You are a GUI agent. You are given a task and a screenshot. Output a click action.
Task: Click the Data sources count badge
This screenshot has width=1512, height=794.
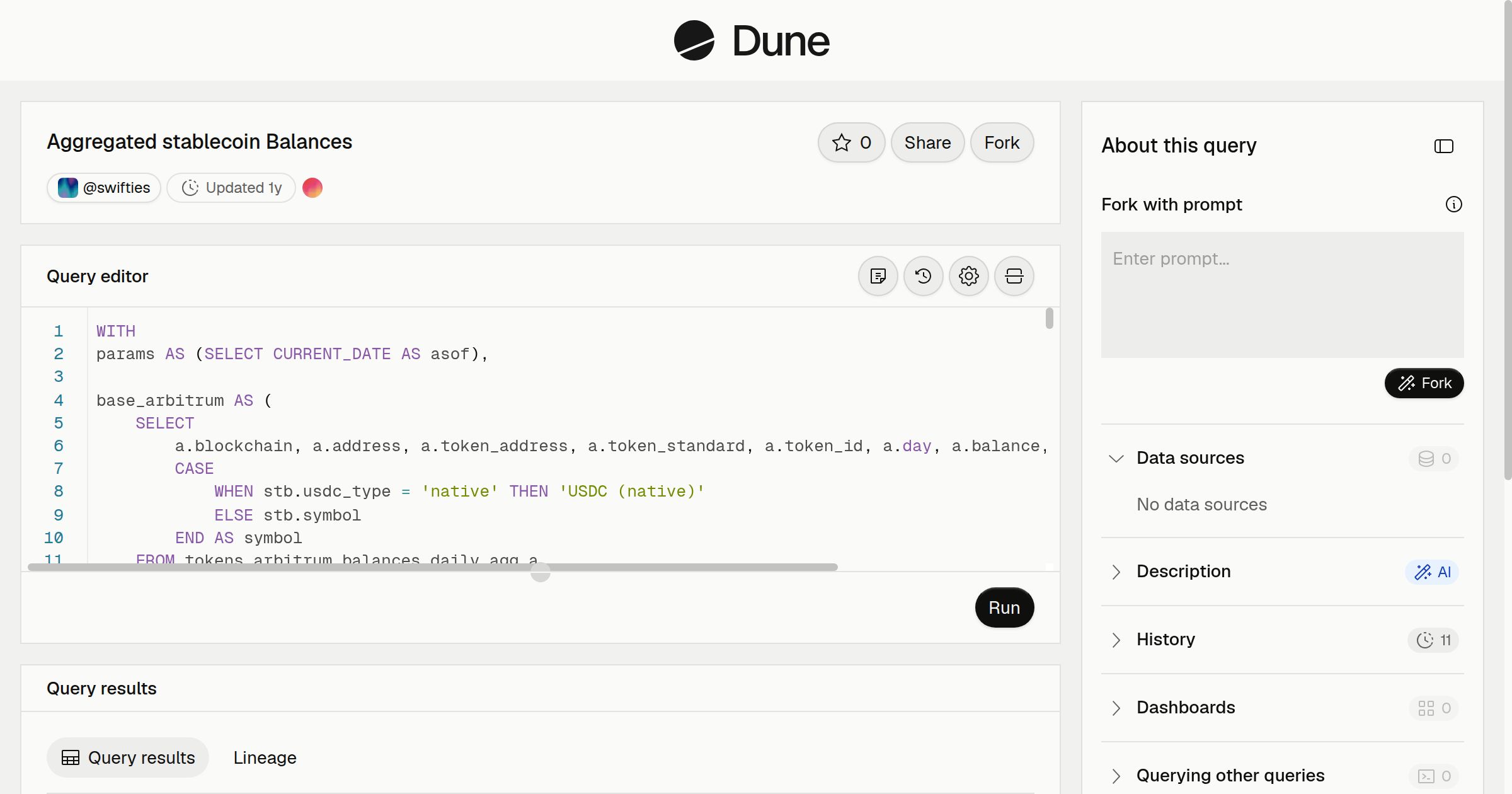click(1434, 459)
